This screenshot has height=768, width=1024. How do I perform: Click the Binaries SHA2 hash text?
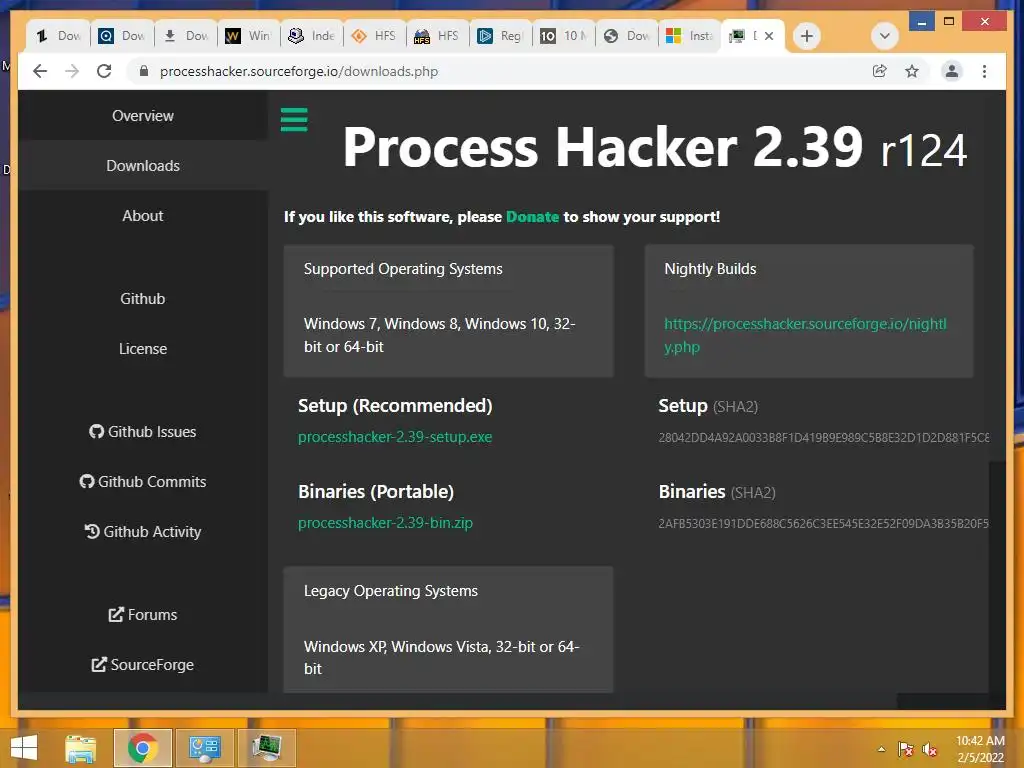(x=824, y=524)
